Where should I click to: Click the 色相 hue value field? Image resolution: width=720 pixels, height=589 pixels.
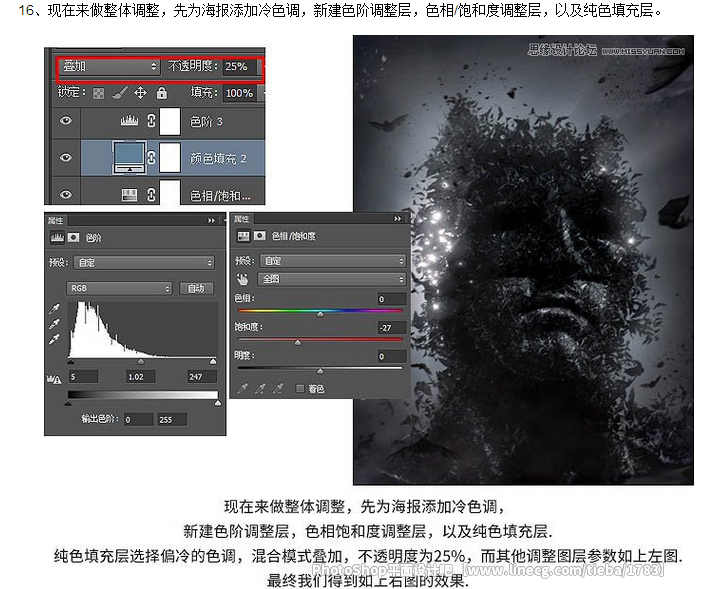(392, 299)
